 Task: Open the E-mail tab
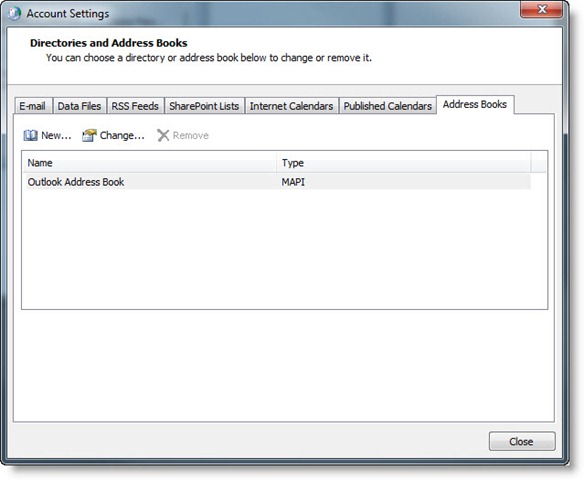coord(33,106)
